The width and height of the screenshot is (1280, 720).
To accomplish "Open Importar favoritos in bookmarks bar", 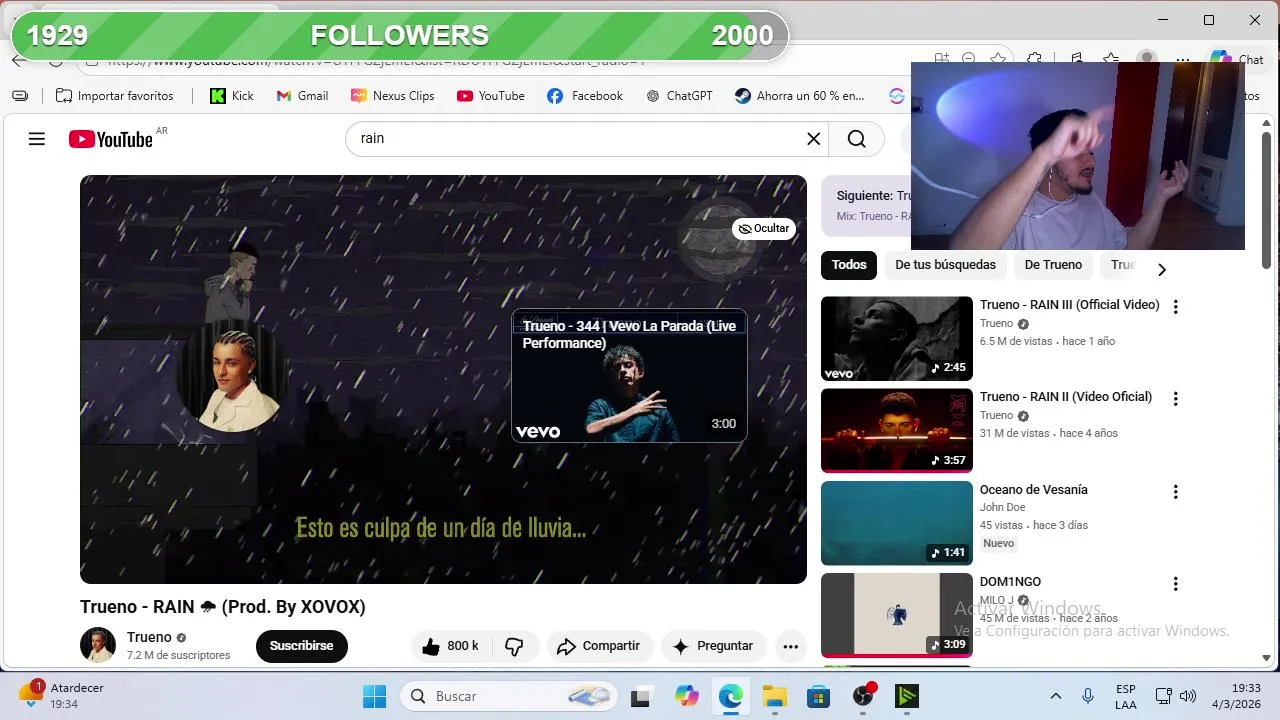I will 114,96.
